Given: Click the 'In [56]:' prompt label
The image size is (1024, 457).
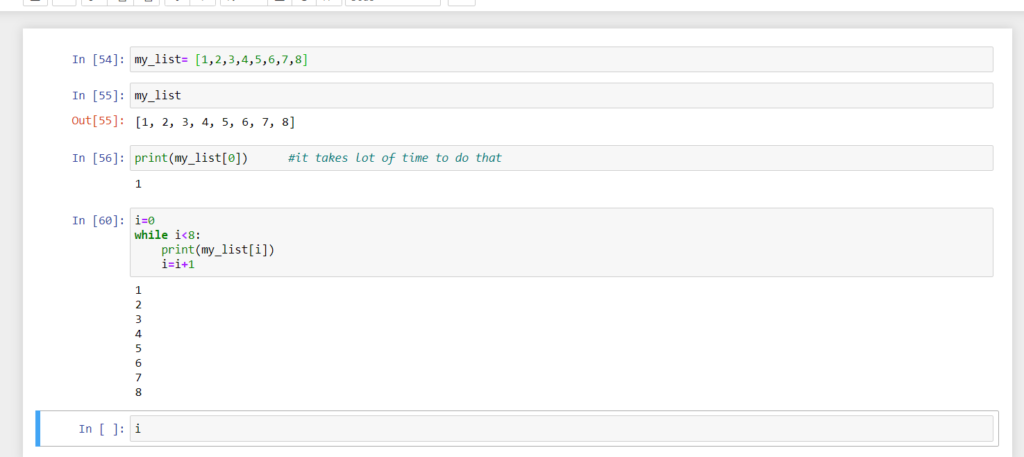Looking at the screenshot, I should pos(98,158).
